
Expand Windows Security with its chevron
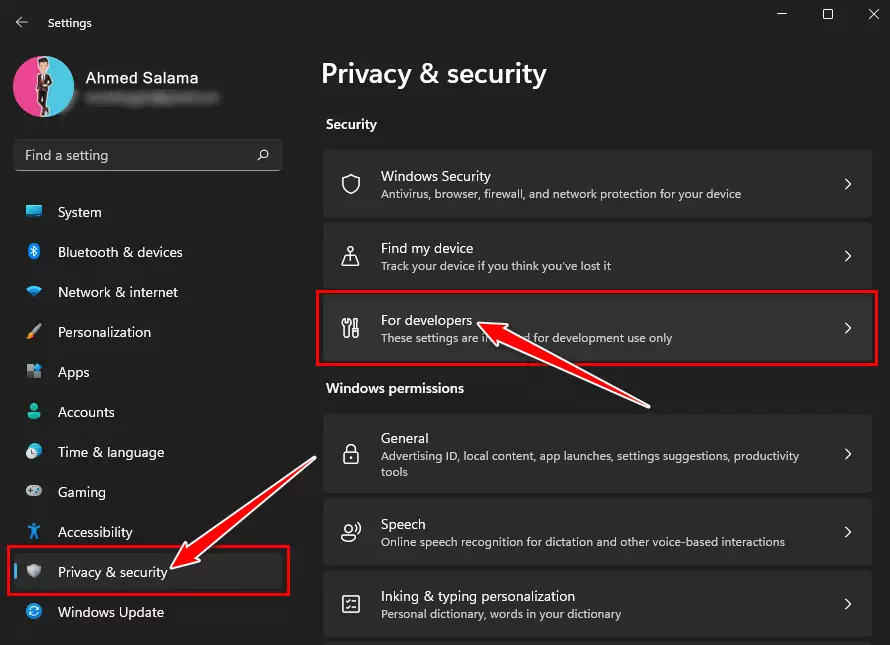(x=847, y=184)
